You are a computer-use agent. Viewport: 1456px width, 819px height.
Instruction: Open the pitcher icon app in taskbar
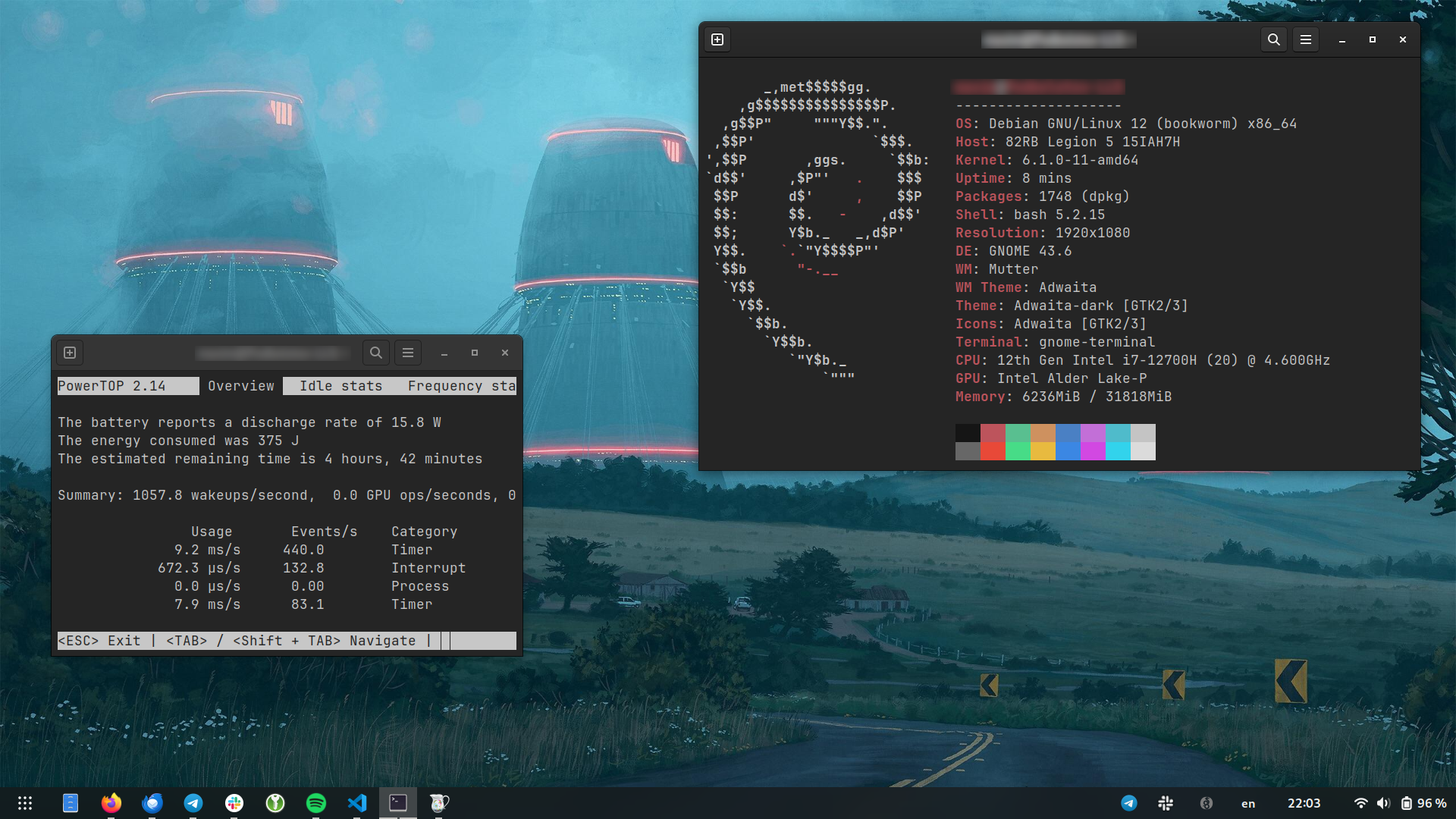[x=439, y=803]
